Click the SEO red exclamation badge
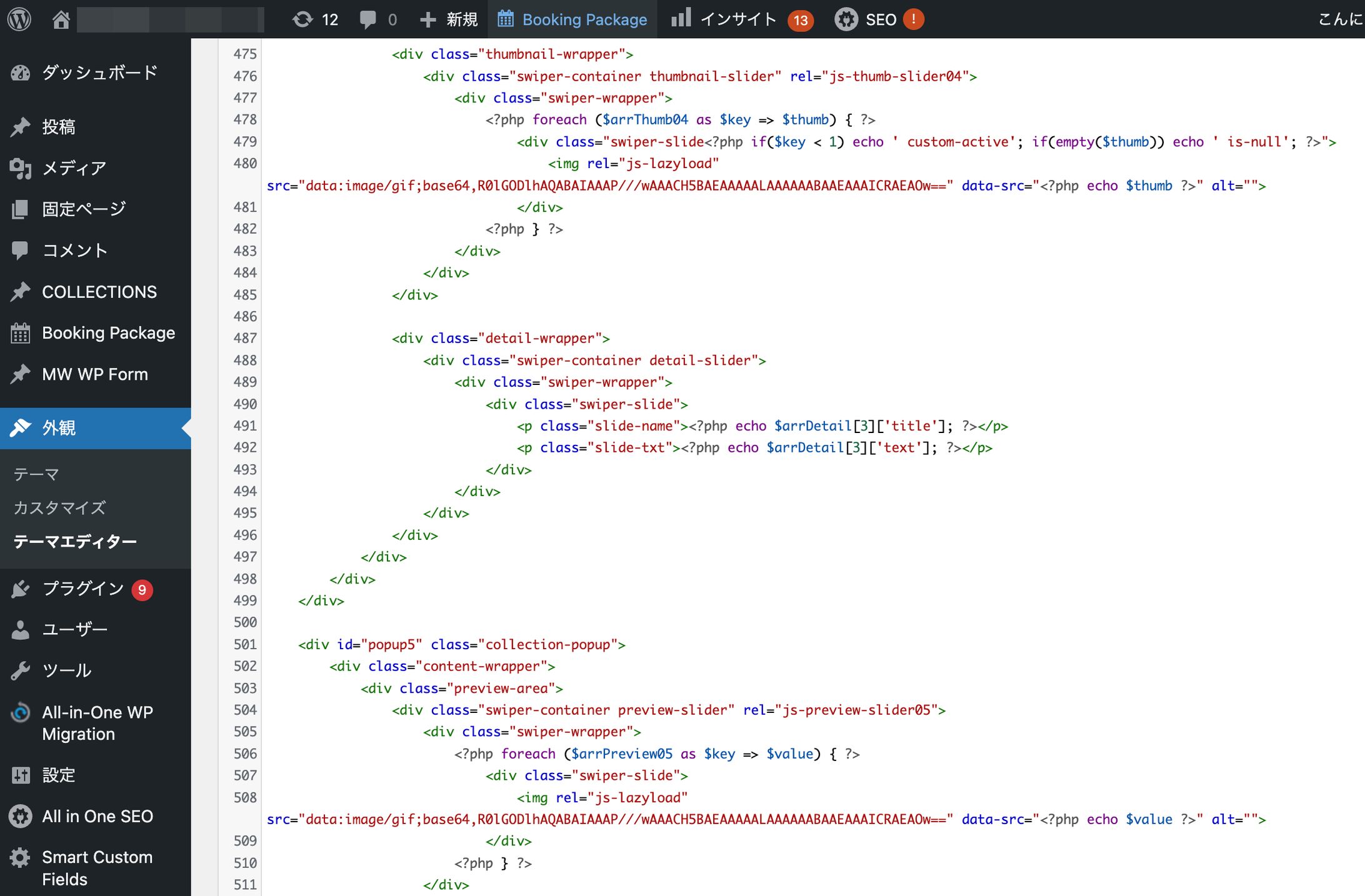 click(913, 19)
